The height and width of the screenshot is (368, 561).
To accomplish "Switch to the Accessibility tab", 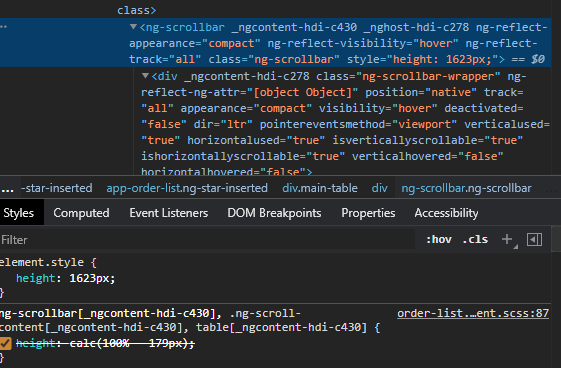I will (446, 213).
